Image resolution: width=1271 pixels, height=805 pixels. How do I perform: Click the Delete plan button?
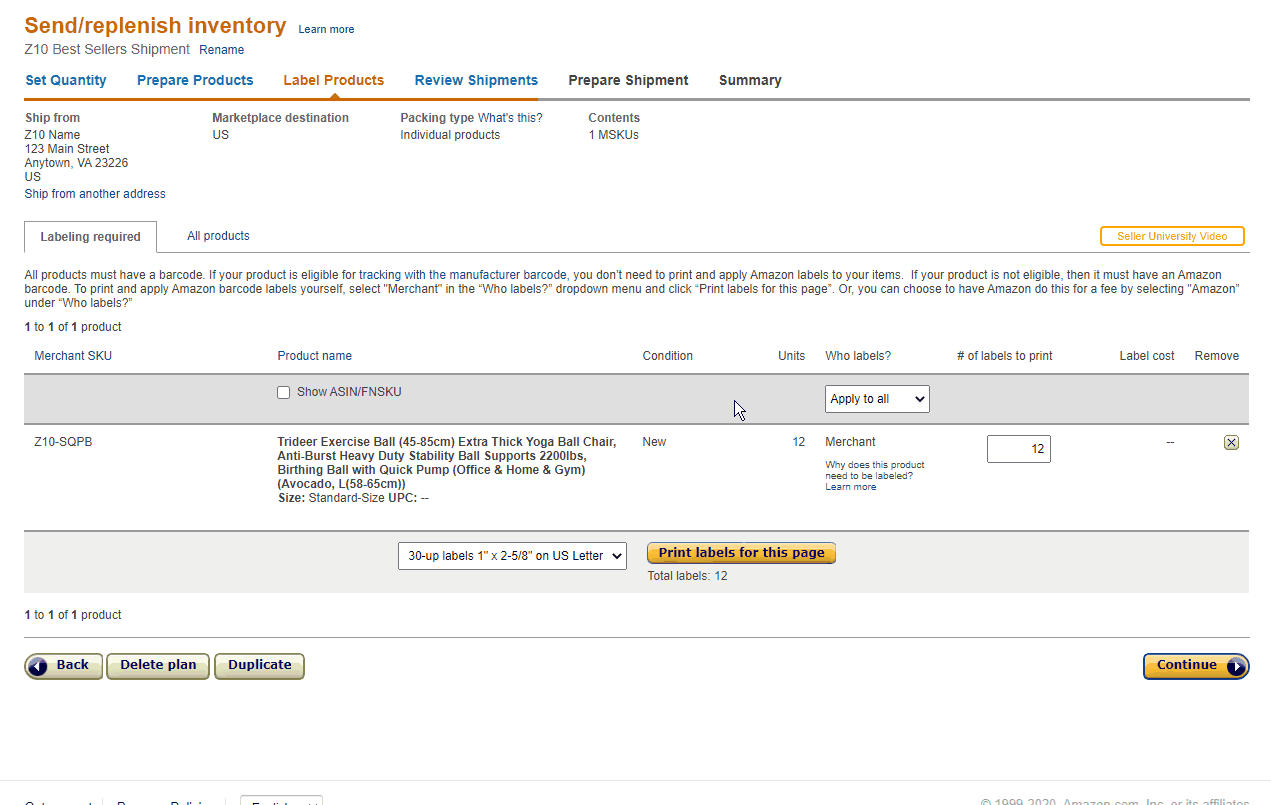point(157,666)
